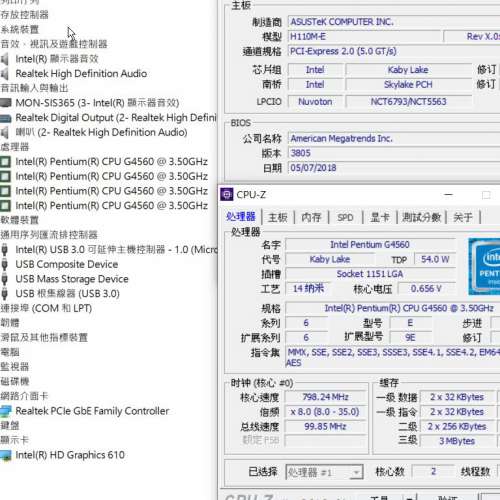Select the 軟體裝置 category

(x=20, y=220)
